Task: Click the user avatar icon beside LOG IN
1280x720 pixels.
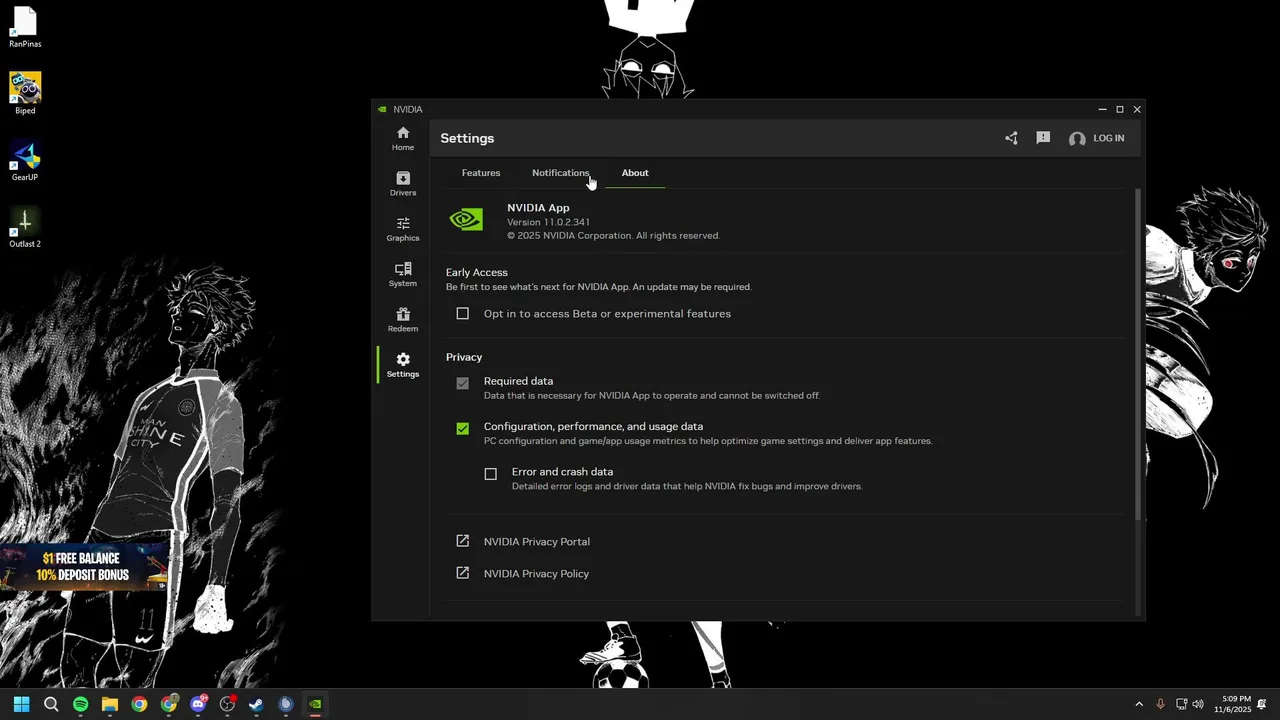Action: [1077, 139]
